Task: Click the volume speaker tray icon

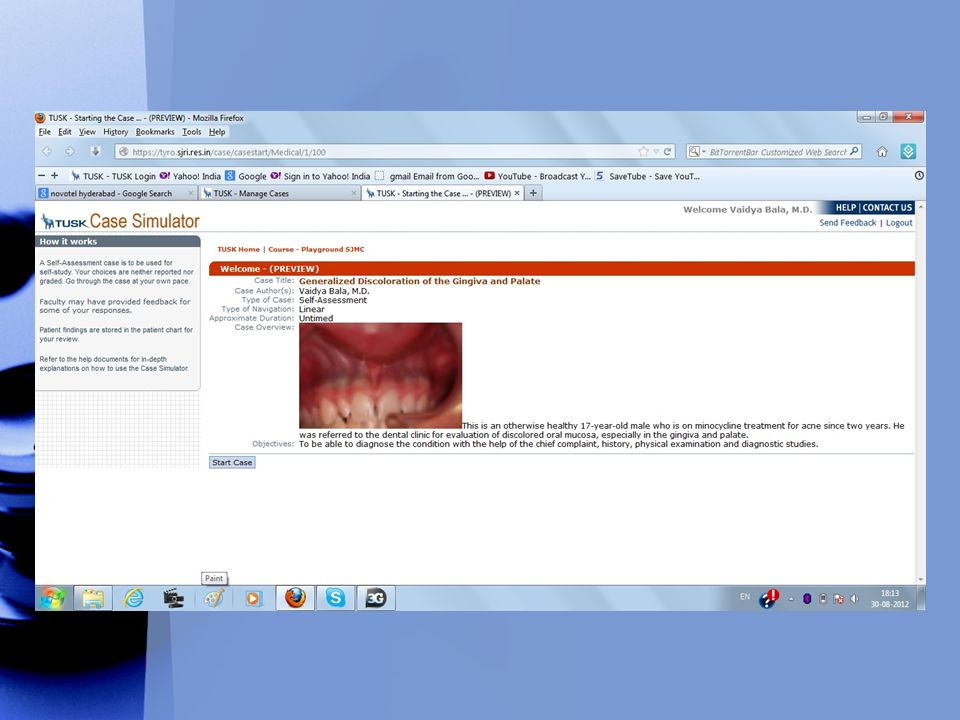Action: pos(854,599)
